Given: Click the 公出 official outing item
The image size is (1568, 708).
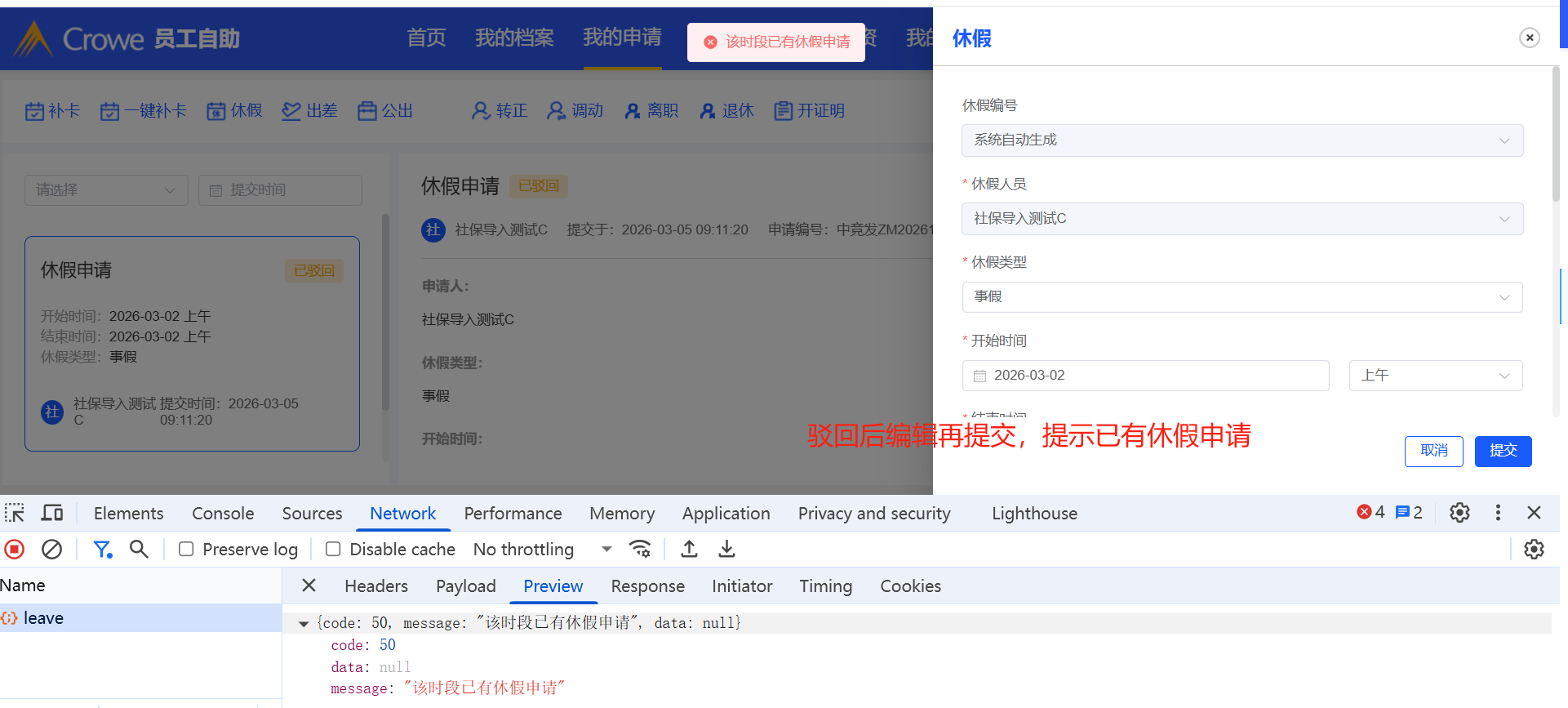Looking at the screenshot, I should [x=385, y=111].
